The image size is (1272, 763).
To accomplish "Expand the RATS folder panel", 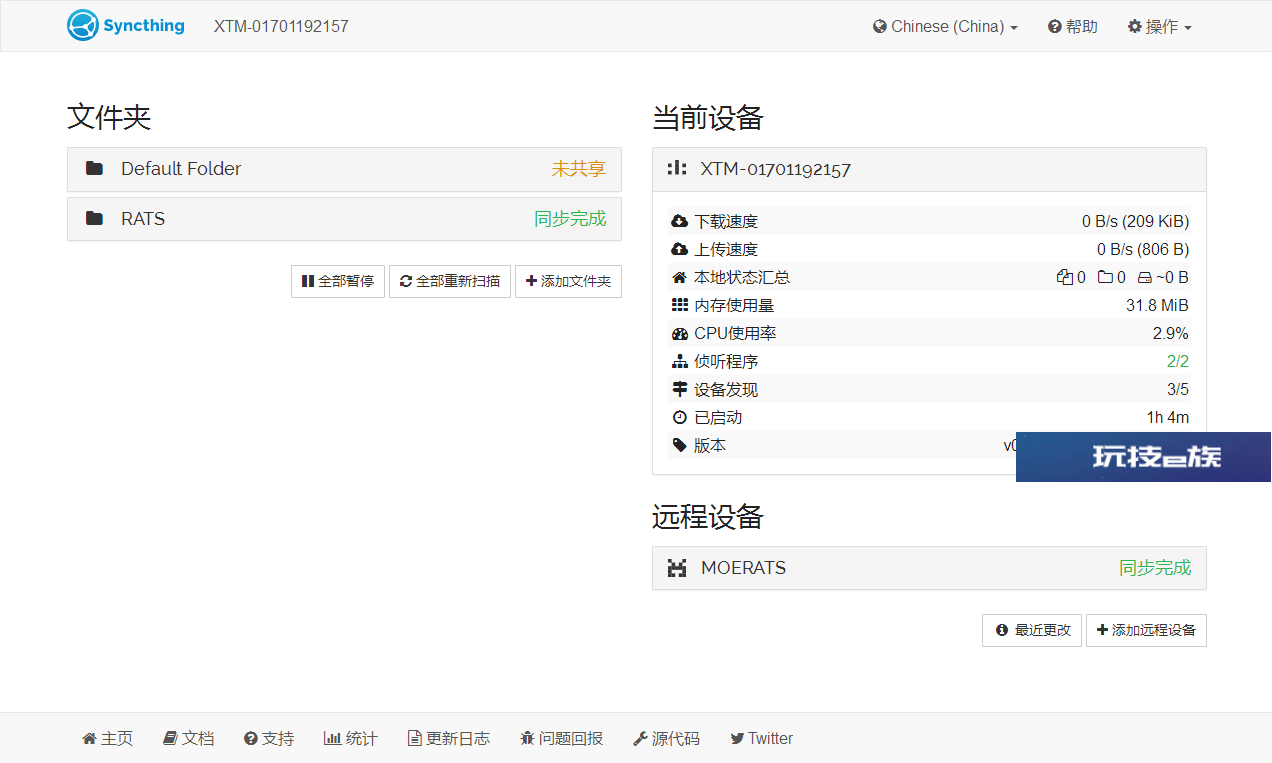I will pos(344,219).
